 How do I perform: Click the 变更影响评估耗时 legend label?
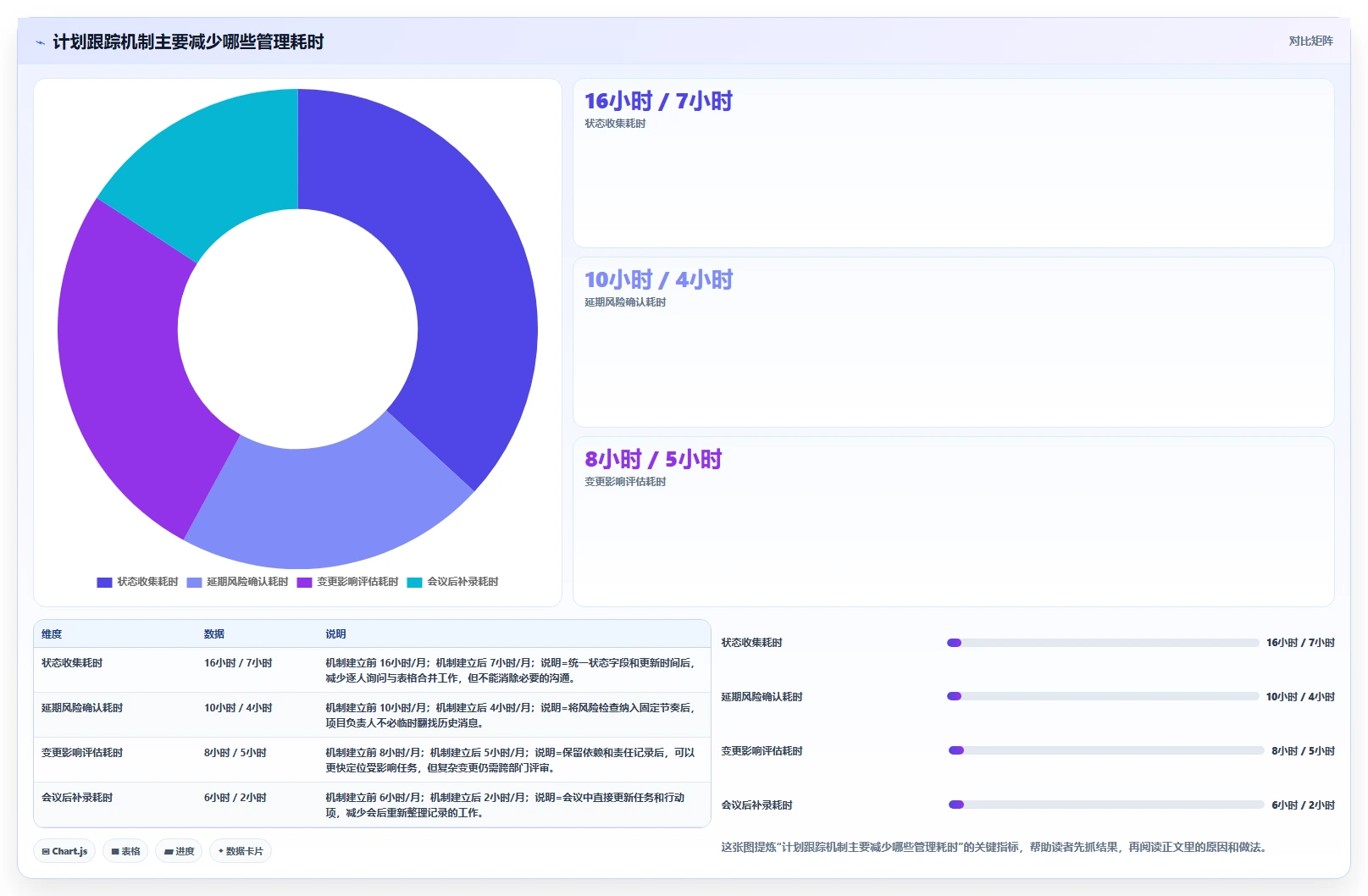pyautogui.click(x=357, y=582)
